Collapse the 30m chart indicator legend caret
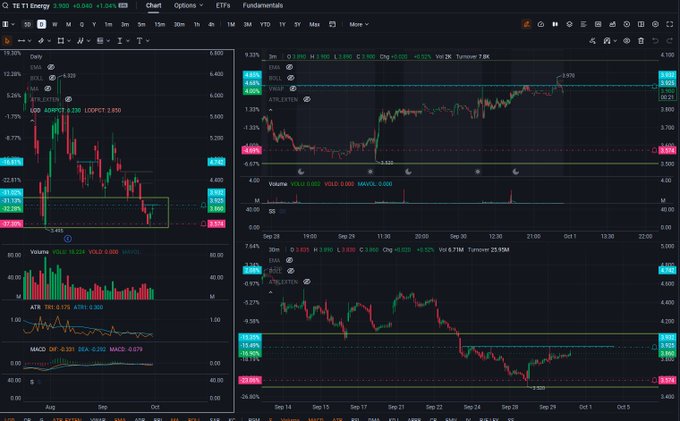 pyautogui.click(x=271, y=292)
